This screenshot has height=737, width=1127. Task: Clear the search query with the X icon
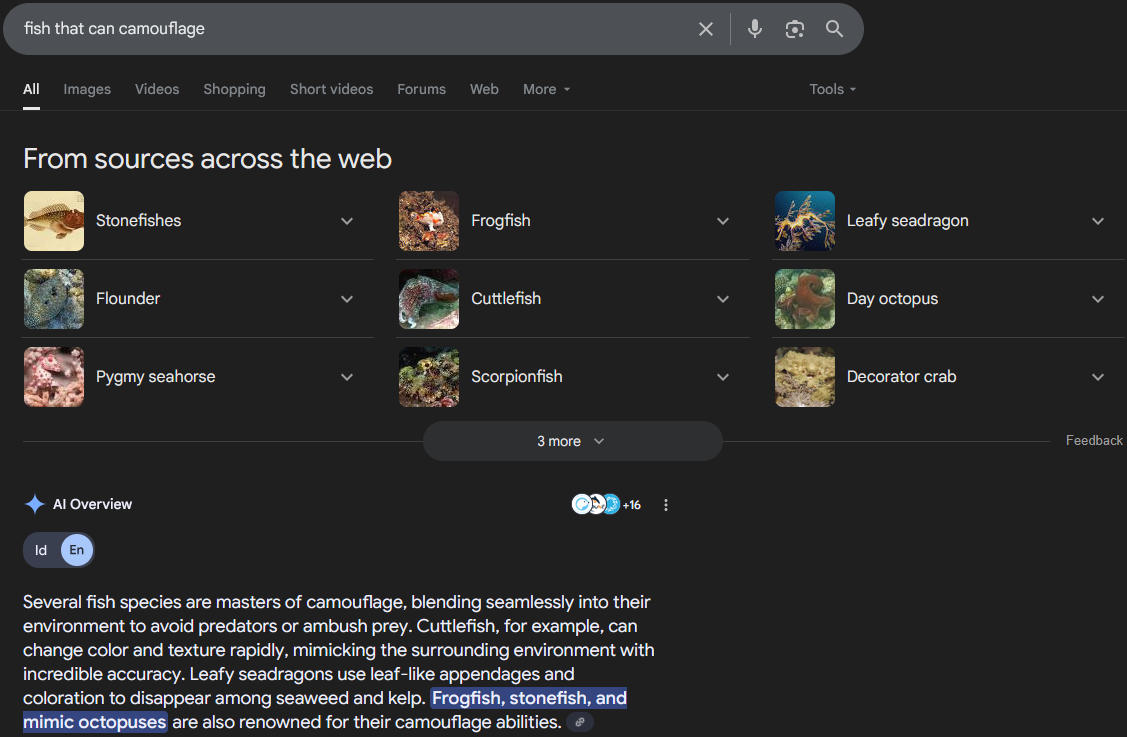[x=706, y=29]
